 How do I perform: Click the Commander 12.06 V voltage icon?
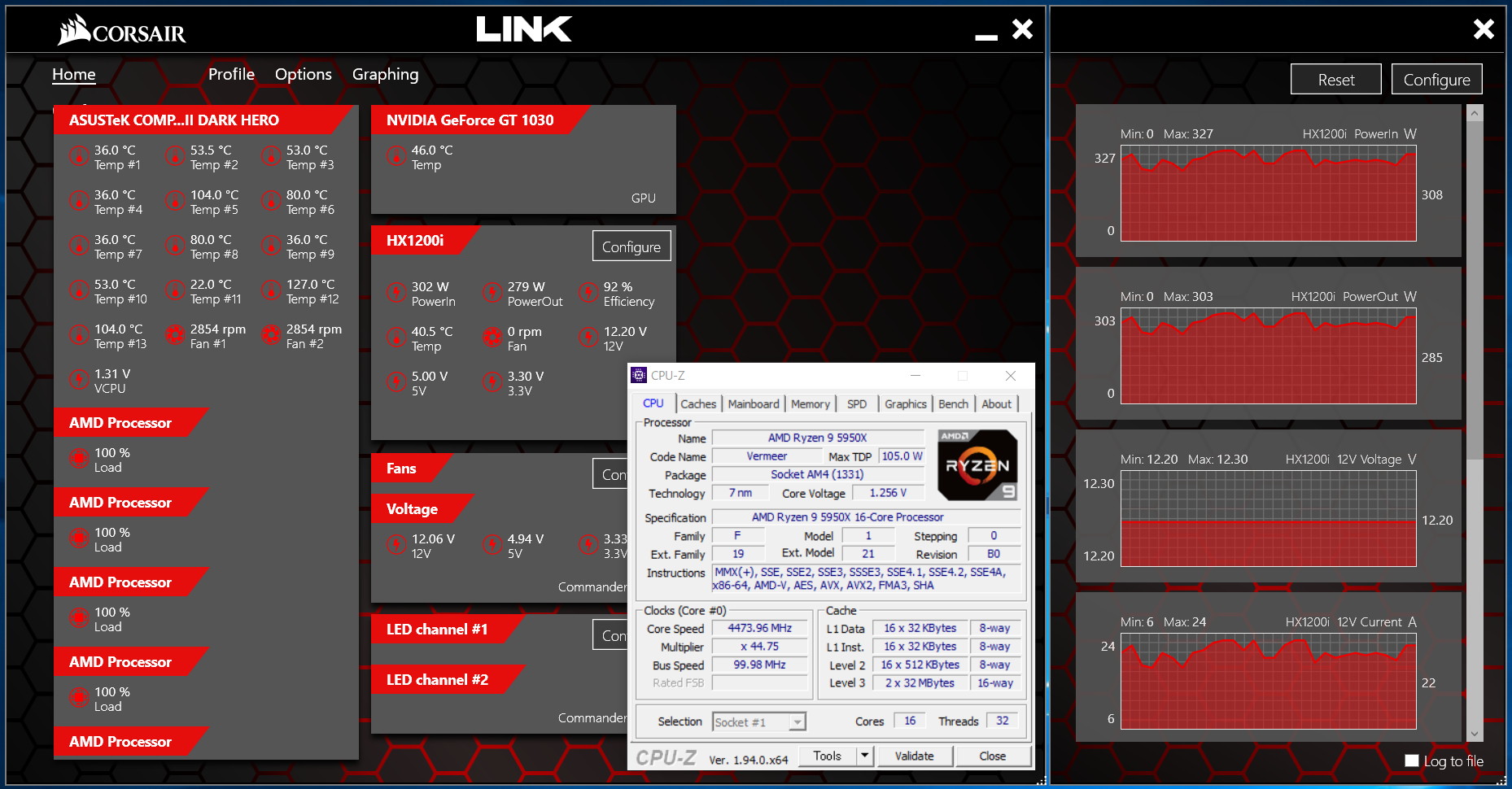pyautogui.click(x=396, y=545)
